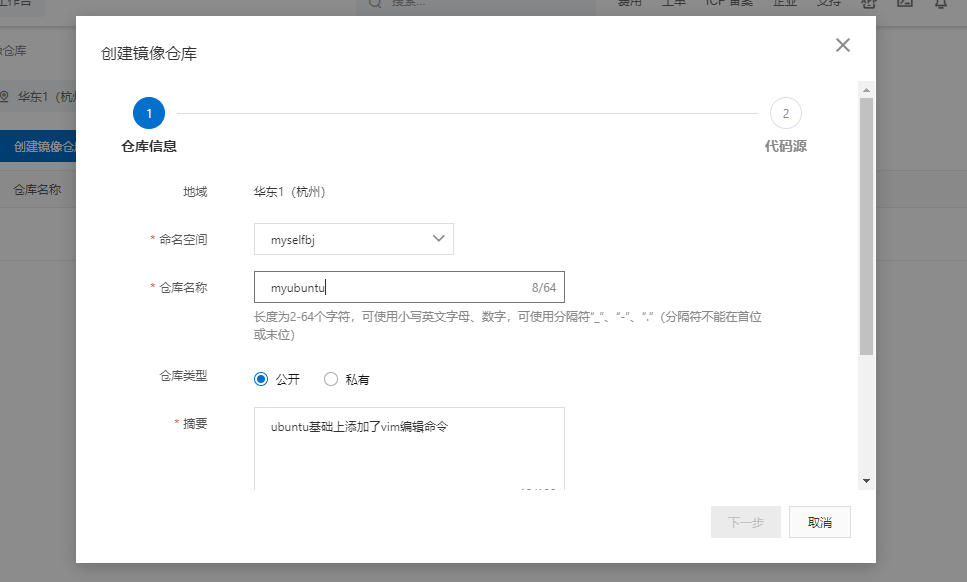The image size is (967, 582).
Task: Select the 私有 repository type radio
Action: pyautogui.click(x=330, y=379)
